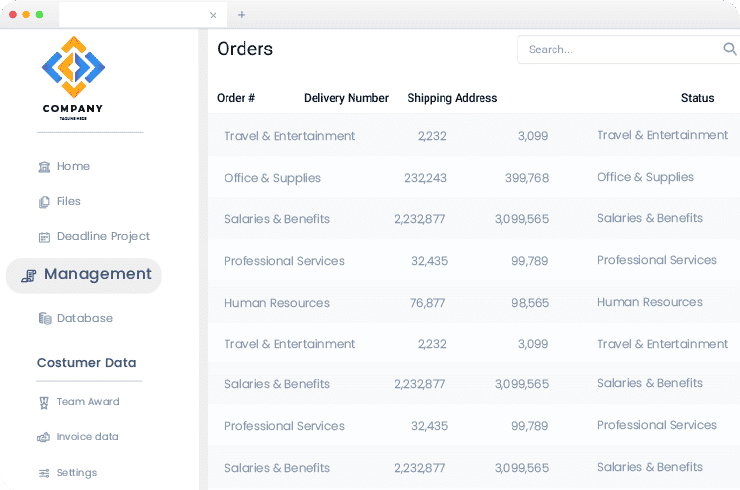The height and width of the screenshot is (490, 740).
Task: Sort by Delivery Number column header
Action: (346, 98)
